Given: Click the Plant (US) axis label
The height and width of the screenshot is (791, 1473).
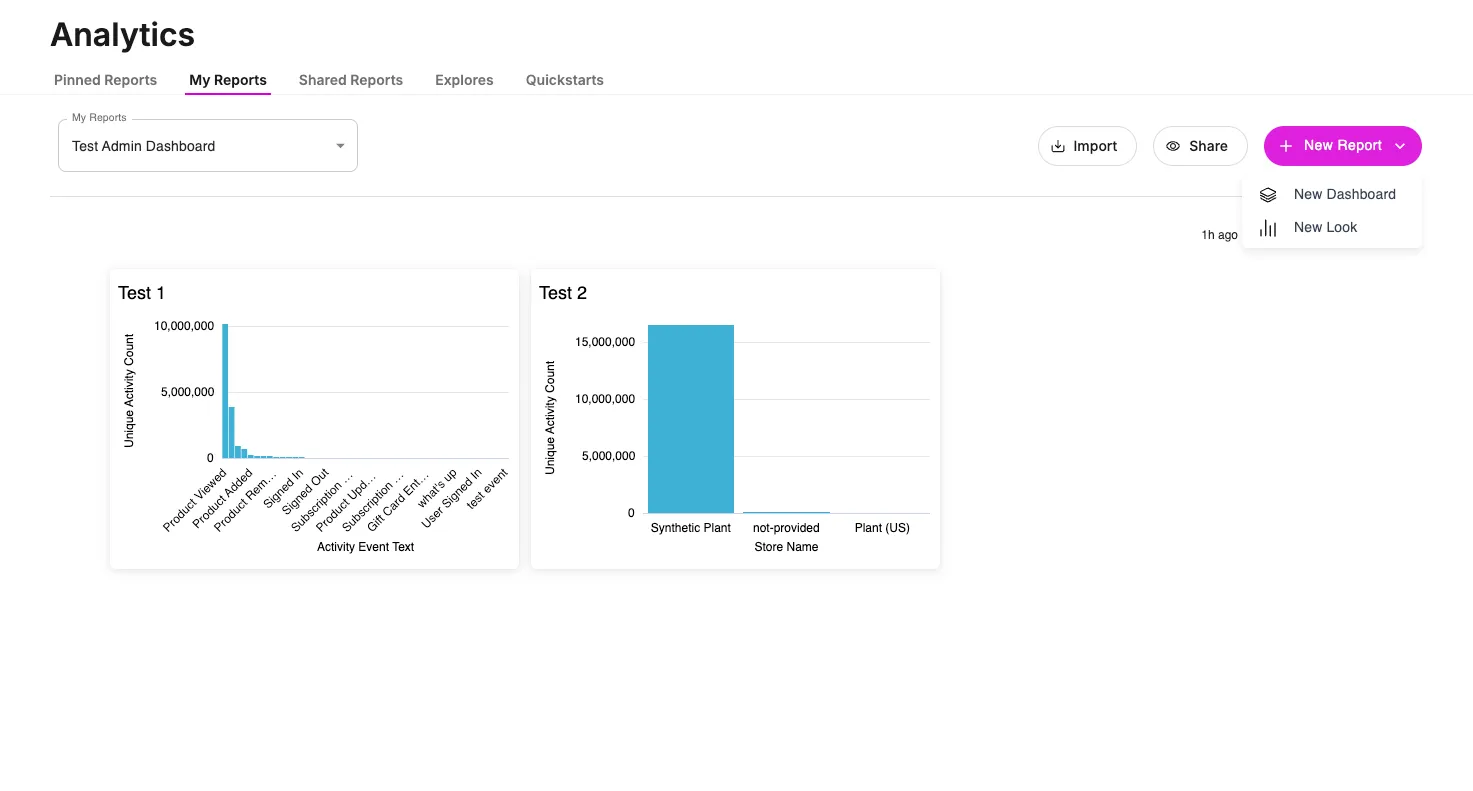Looking at the screenshot, I should [x=882, y=528].
